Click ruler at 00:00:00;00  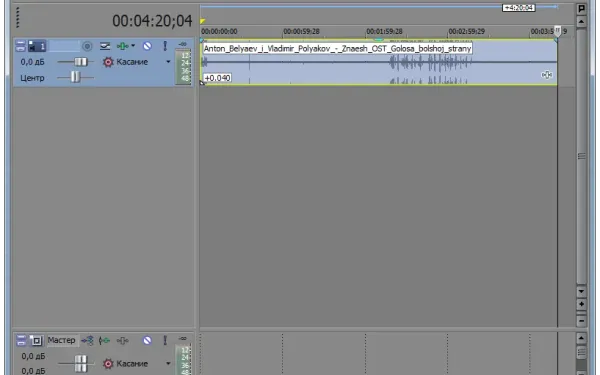coord(219,31)
